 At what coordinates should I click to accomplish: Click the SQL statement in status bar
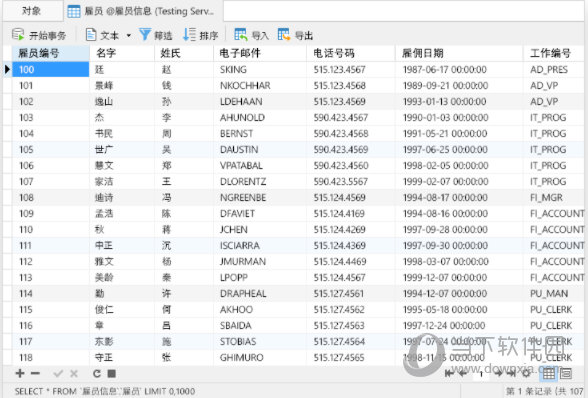[x=105, y=391]
